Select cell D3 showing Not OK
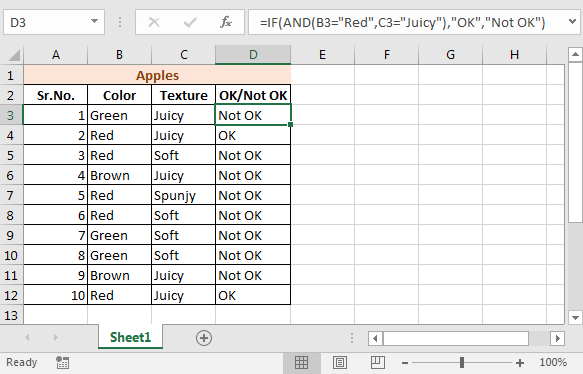This screenshot has height=374, width=583. tap(253, 115)
